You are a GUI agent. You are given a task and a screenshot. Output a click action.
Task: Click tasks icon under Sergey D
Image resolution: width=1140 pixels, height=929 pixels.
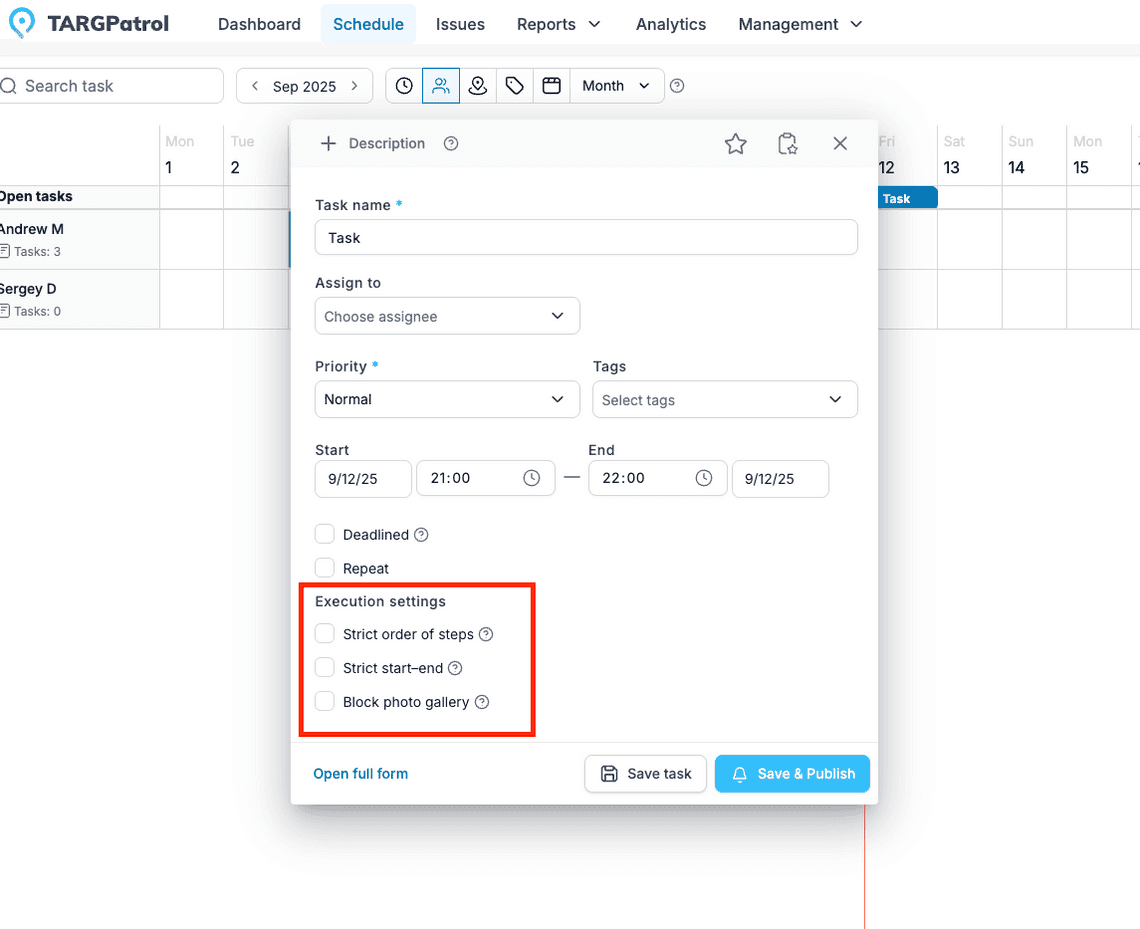coord(5,311)
